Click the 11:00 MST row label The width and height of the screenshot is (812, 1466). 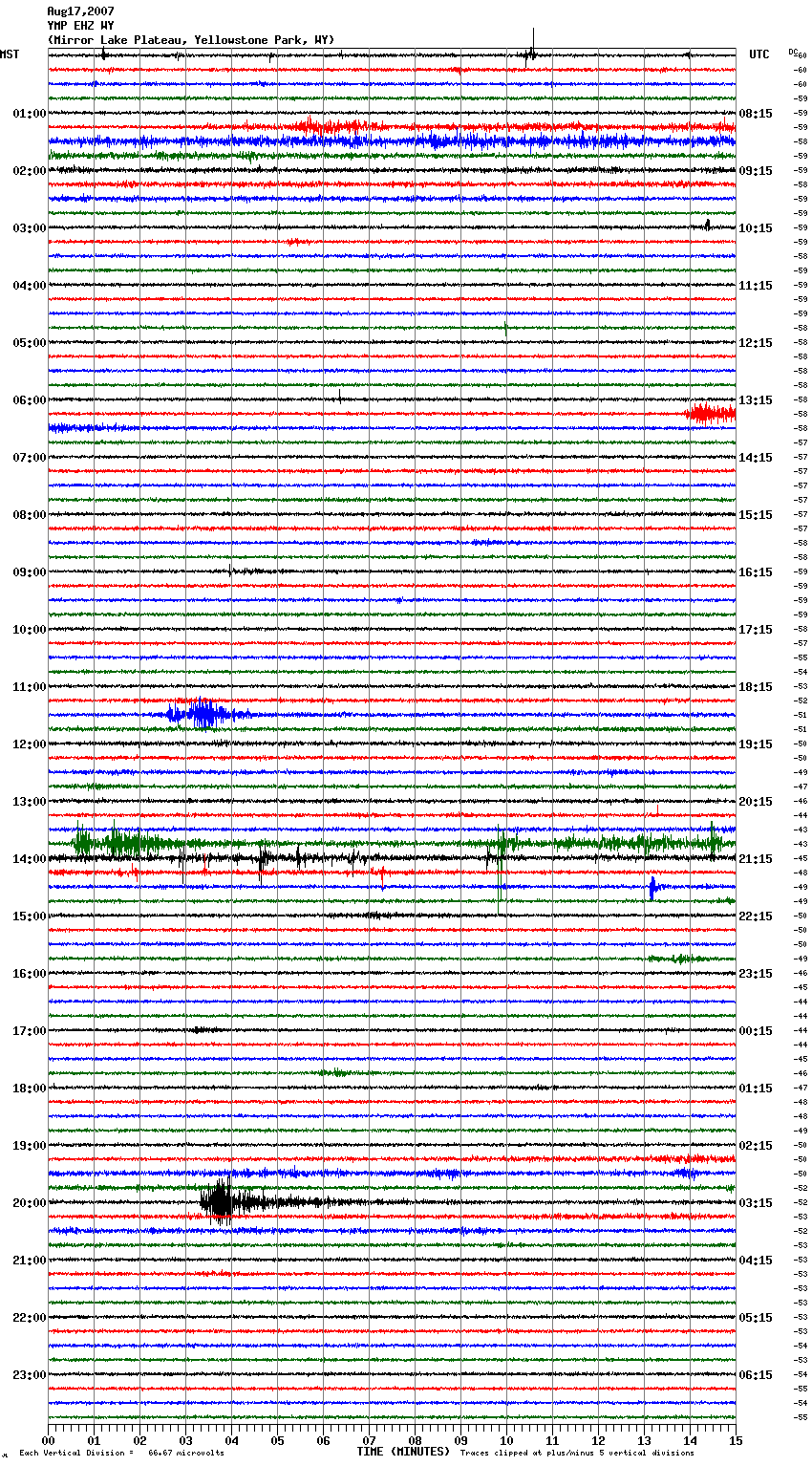click(29, 687)
